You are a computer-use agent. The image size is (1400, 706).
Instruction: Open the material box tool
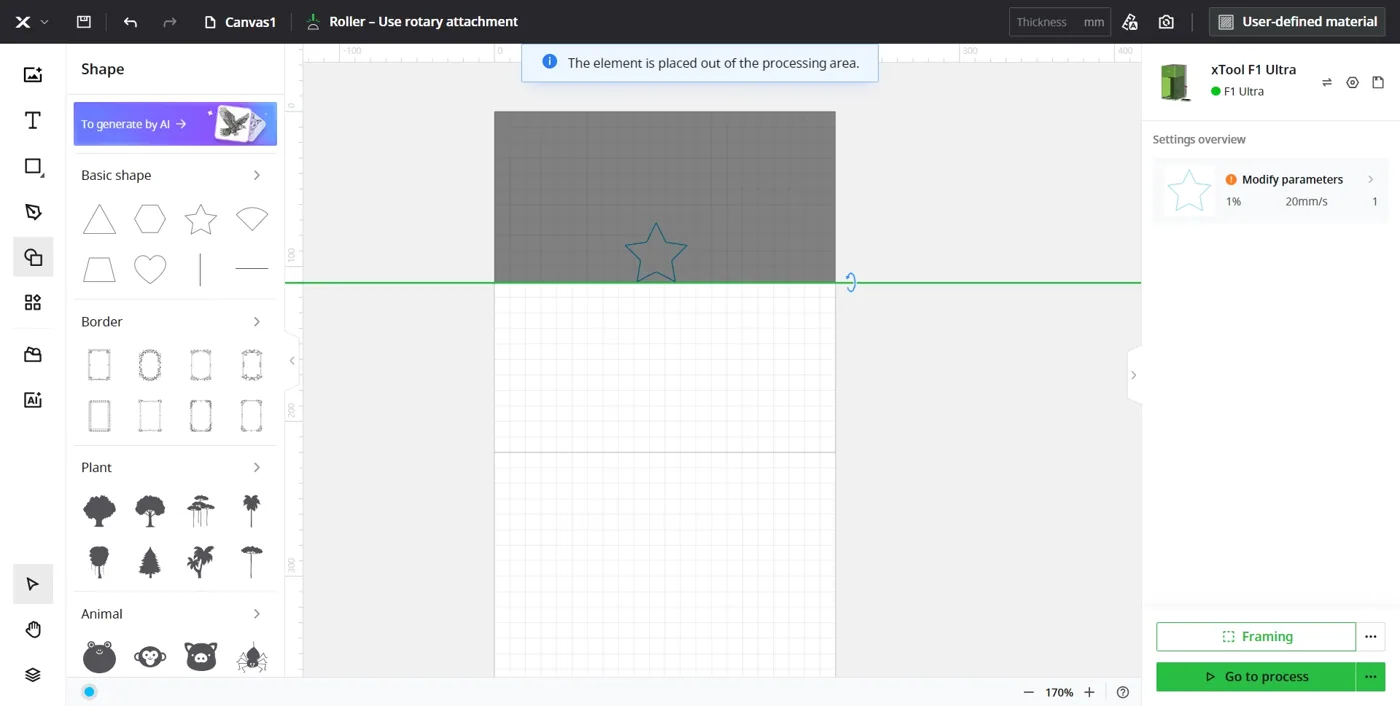[33, 354]
